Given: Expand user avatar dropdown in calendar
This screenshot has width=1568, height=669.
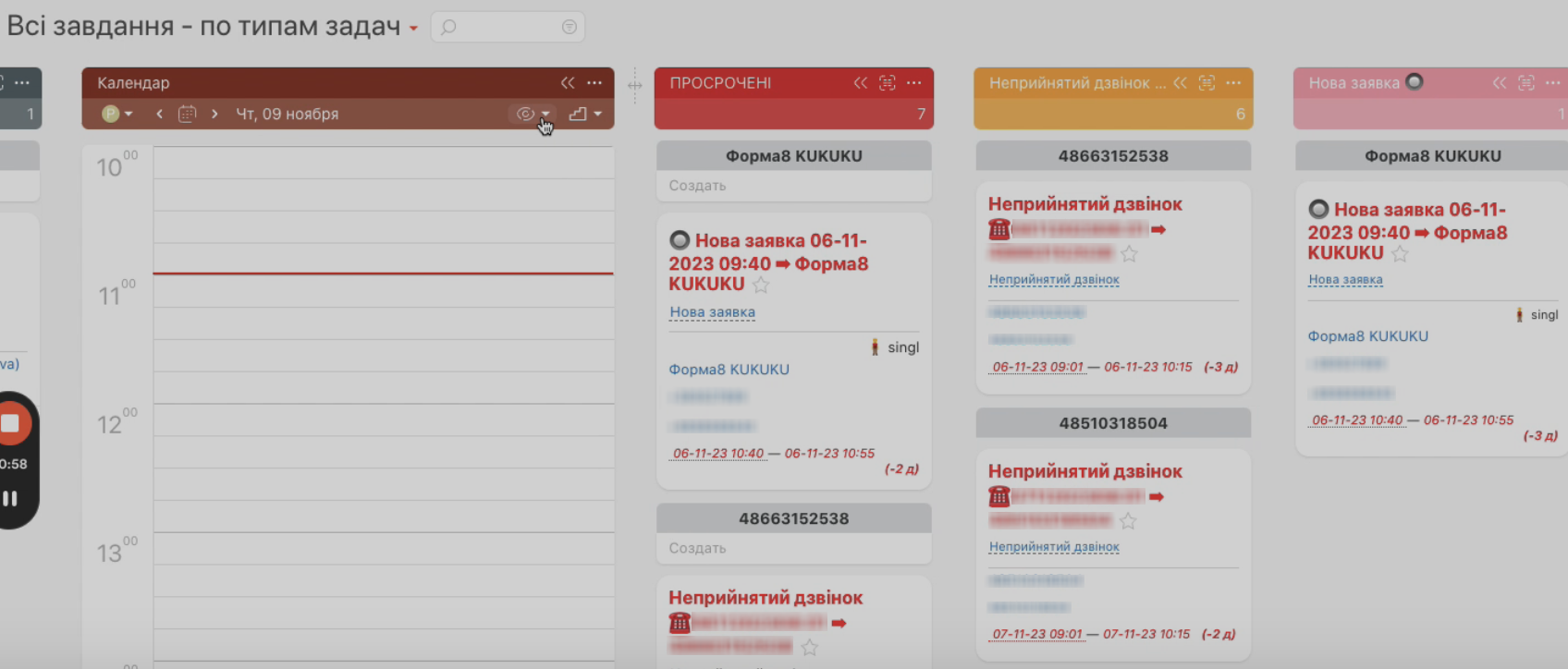Looking at the screenshot, I should [x=117, y=114].
